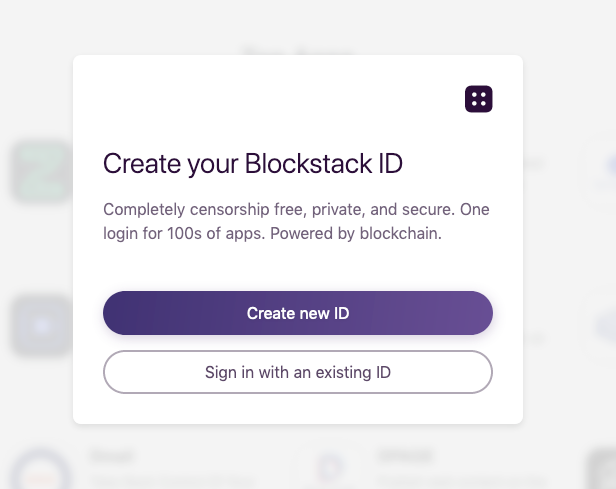Open the blurred gray icon with blue dot

click(40, 326)
